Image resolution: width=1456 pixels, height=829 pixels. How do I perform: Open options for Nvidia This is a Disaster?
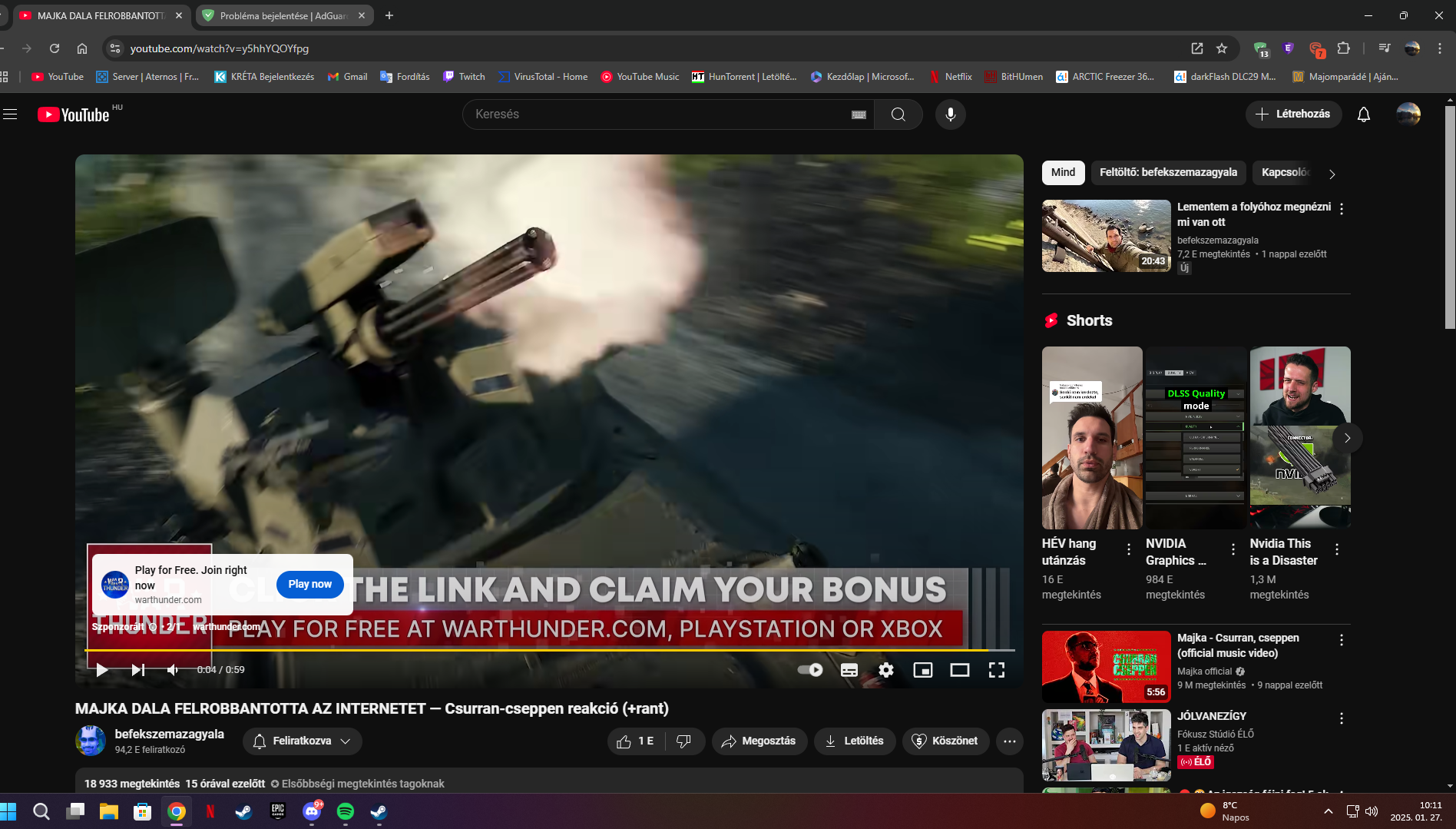tap(1337, 549)
